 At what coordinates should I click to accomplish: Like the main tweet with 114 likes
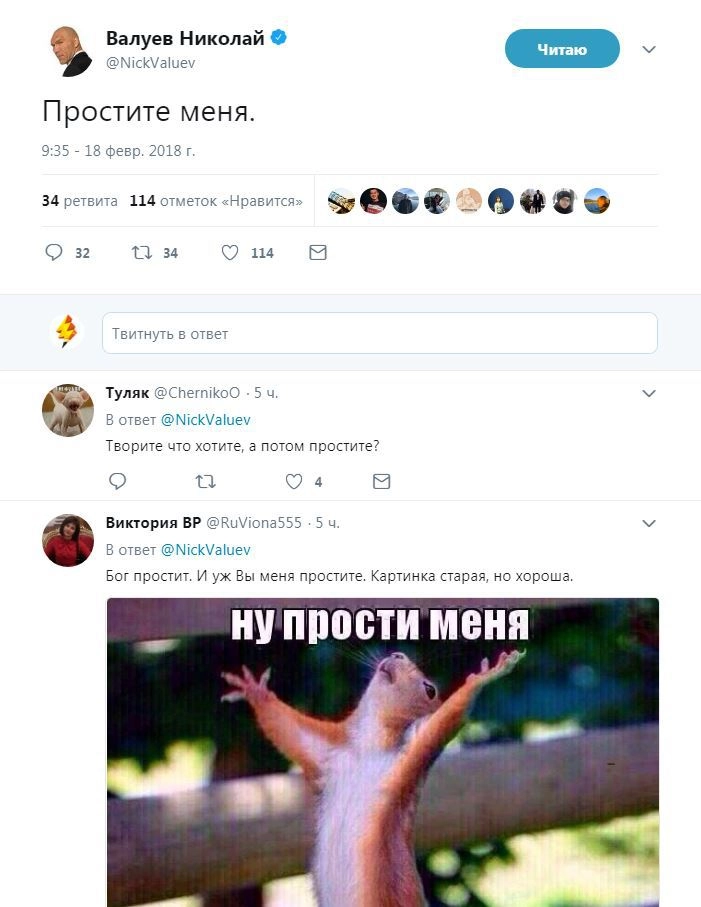pyautogui.click(x=230, y=252)
